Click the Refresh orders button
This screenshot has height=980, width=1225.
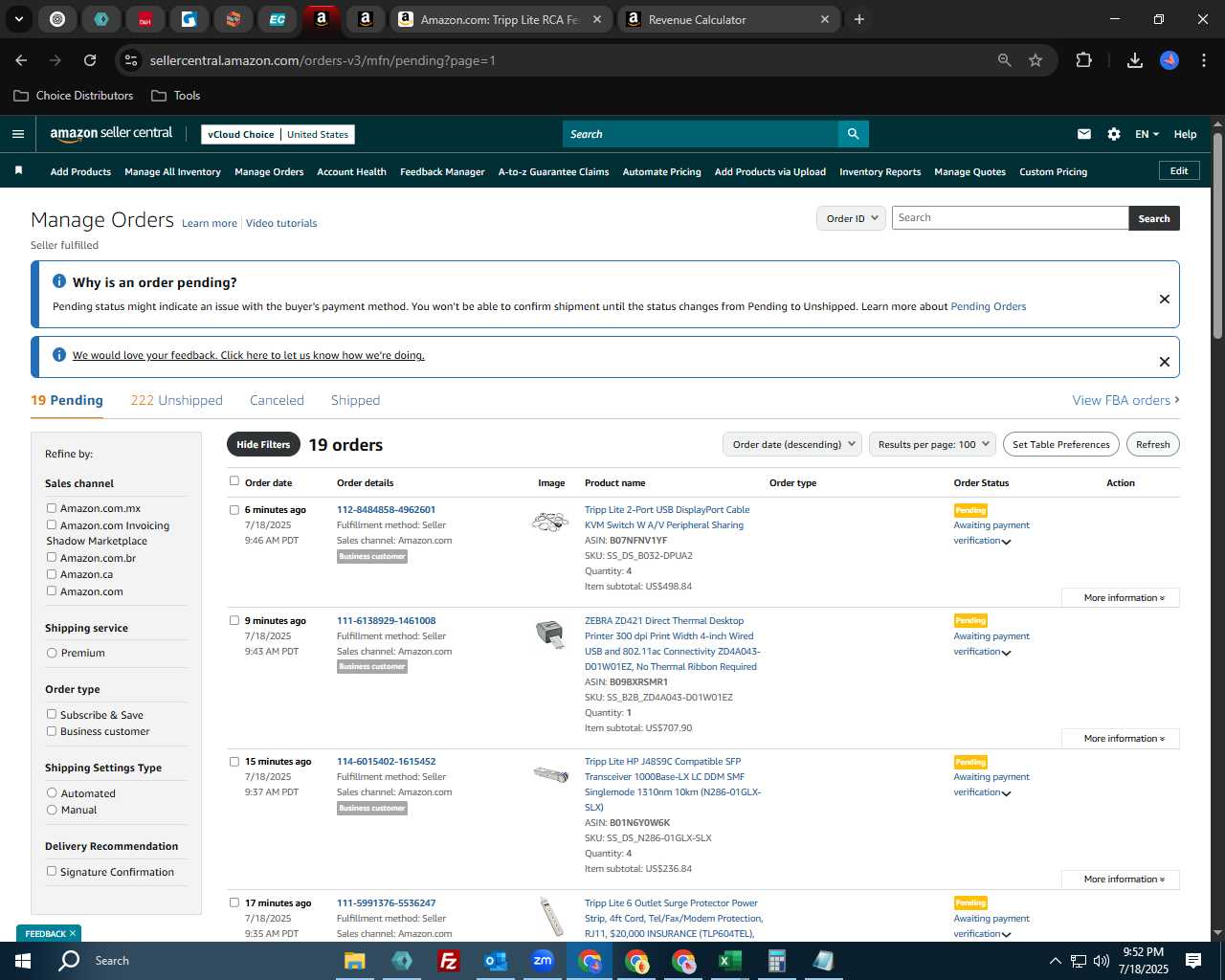tap(1152, 444)
